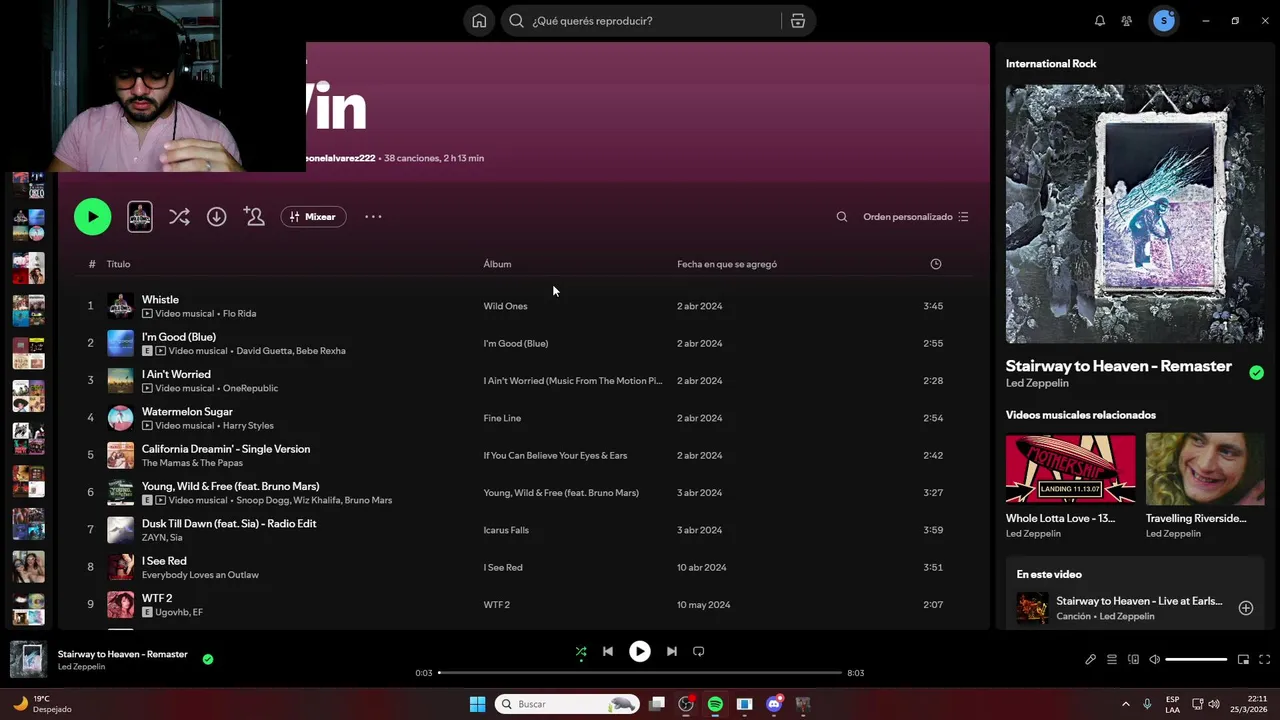Open artist Flo Rida link
Screen dimensions: 1280x720
coord(239,314)
